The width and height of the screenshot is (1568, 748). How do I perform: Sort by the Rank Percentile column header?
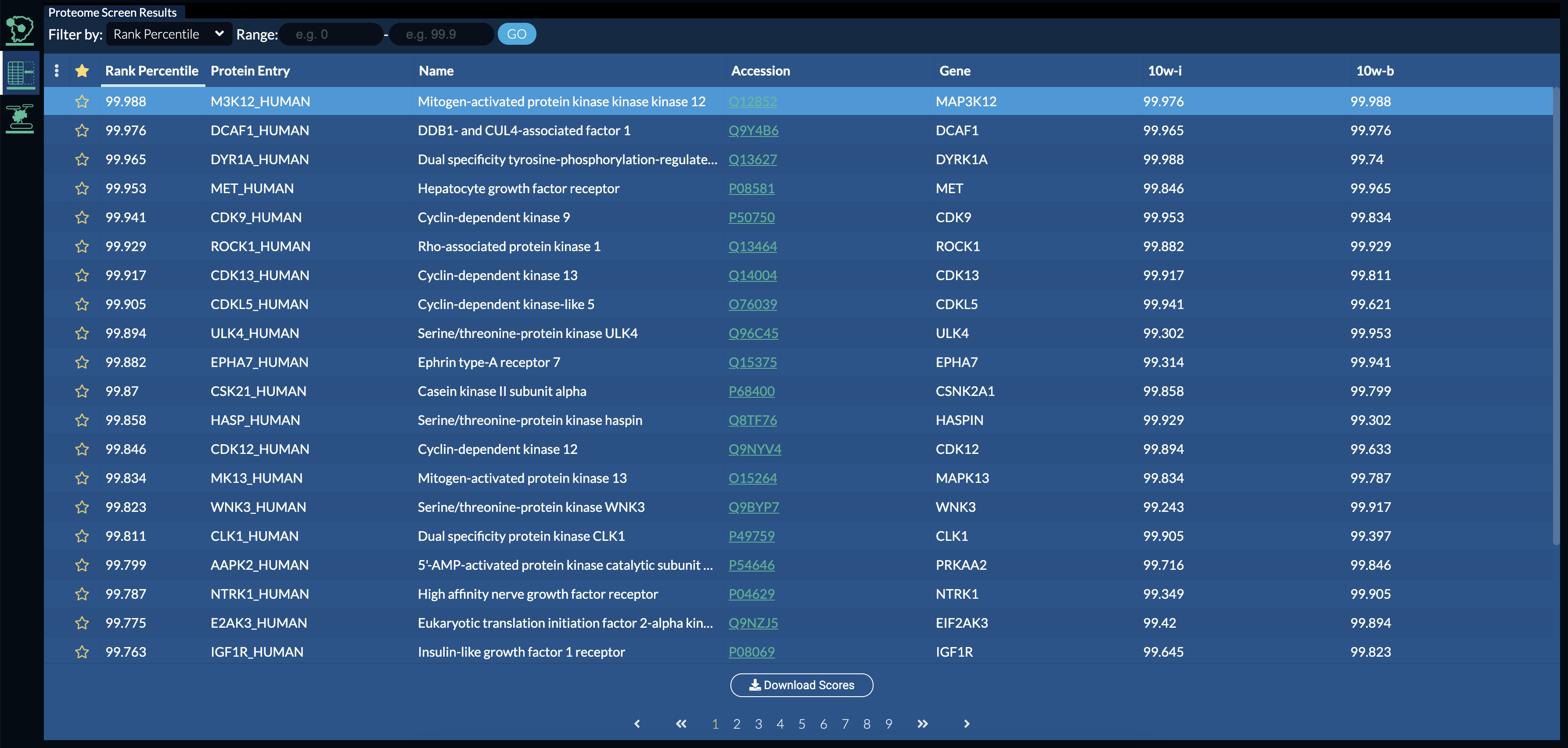(x=151, y=71)
